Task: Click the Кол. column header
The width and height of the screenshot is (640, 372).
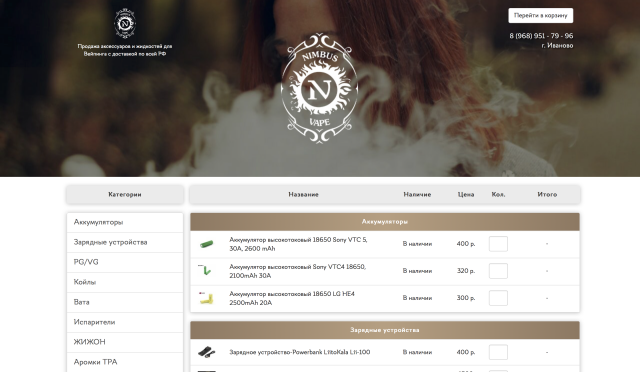Action: (498, 194)
